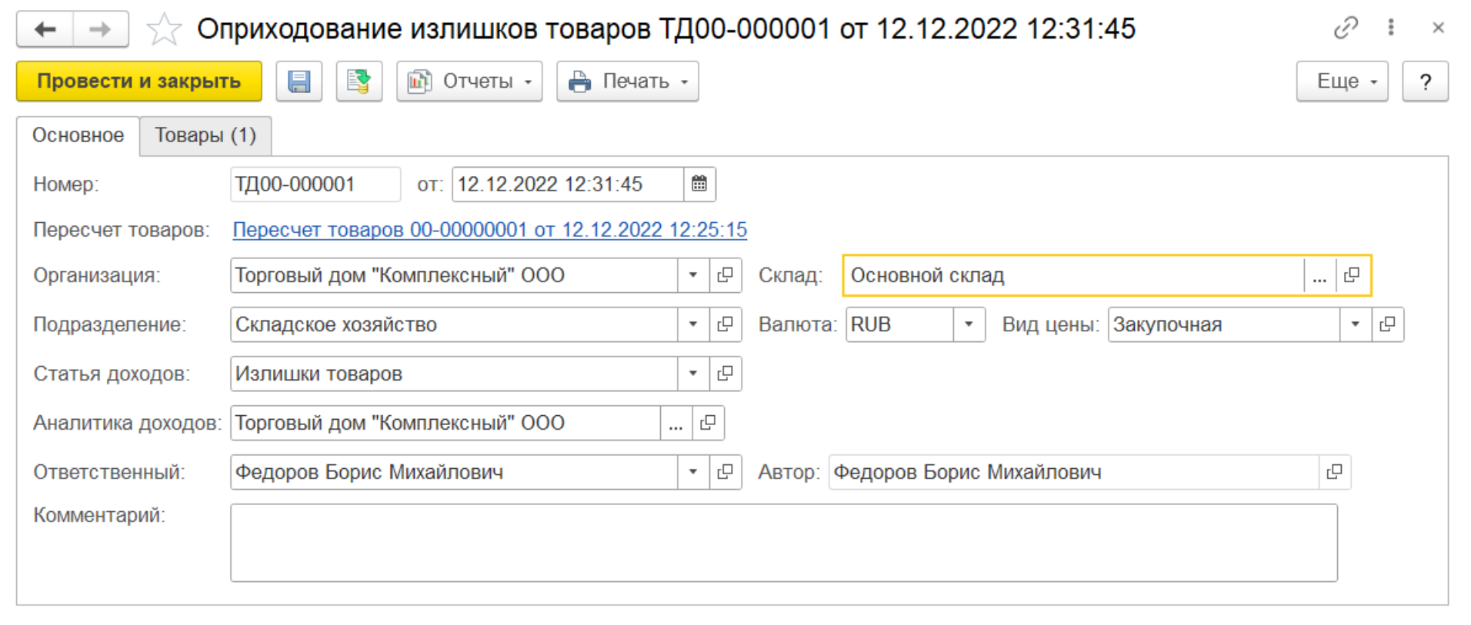Open the Печать menu
Viewport: 1471px width, 625px height.
(627, 82)
